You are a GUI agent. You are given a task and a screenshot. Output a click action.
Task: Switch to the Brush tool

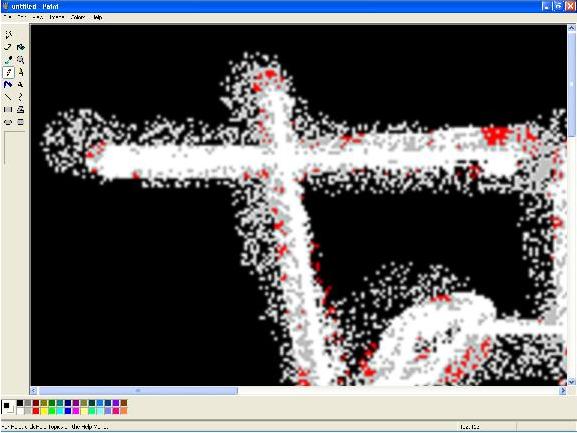click(21, 72)
